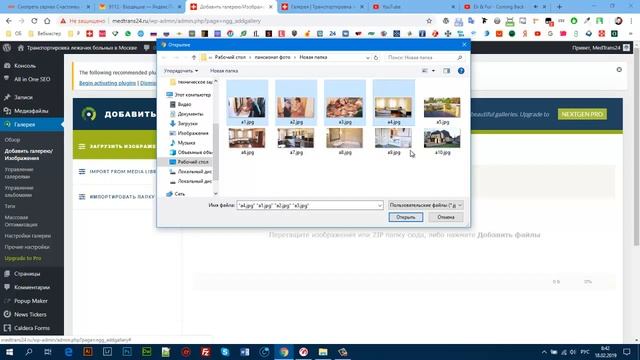Expand the address bar path history dropdown
This screenshot has height=360, width=640.
point(367,58)
